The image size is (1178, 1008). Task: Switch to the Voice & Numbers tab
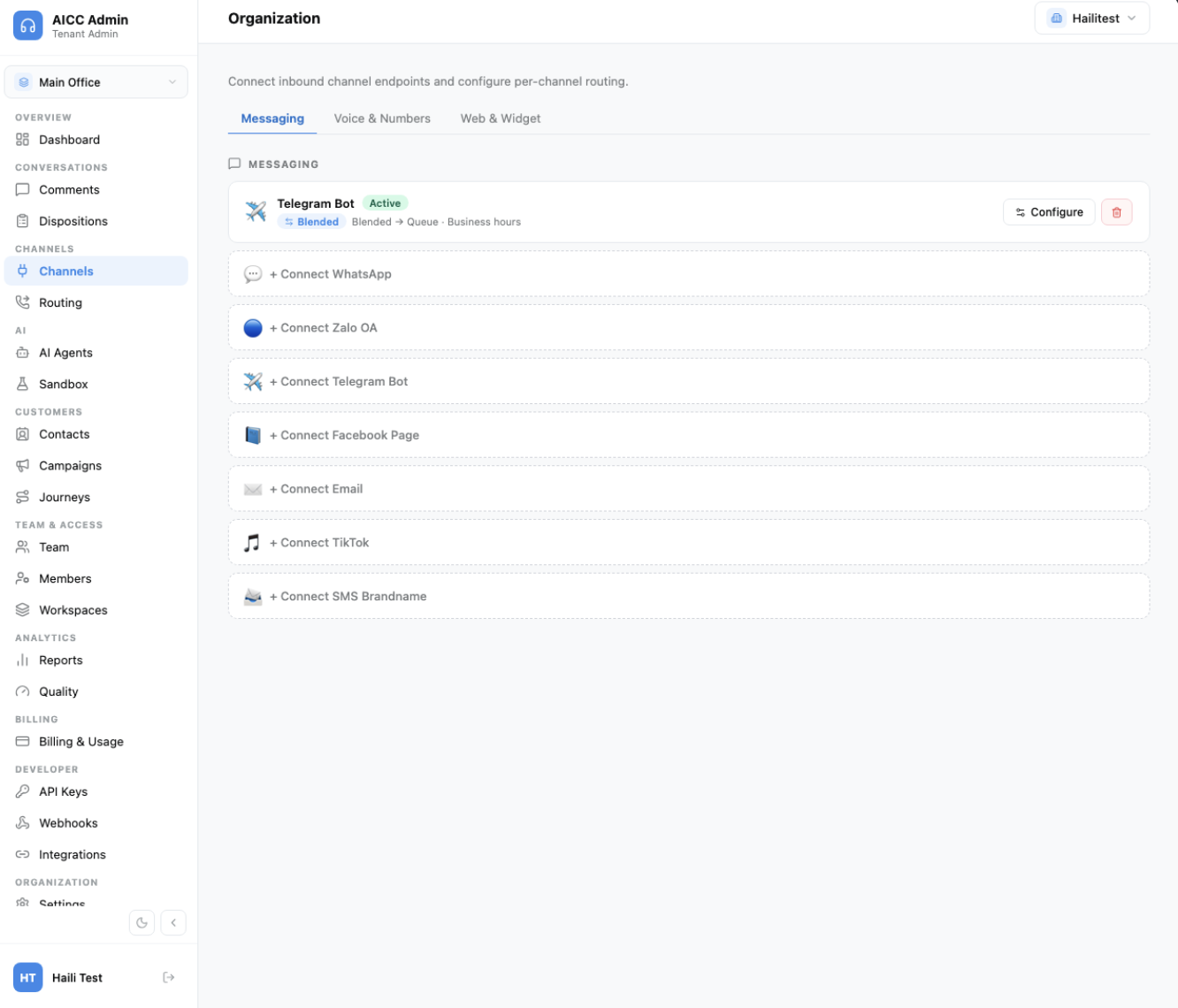[x=382, y=118]
